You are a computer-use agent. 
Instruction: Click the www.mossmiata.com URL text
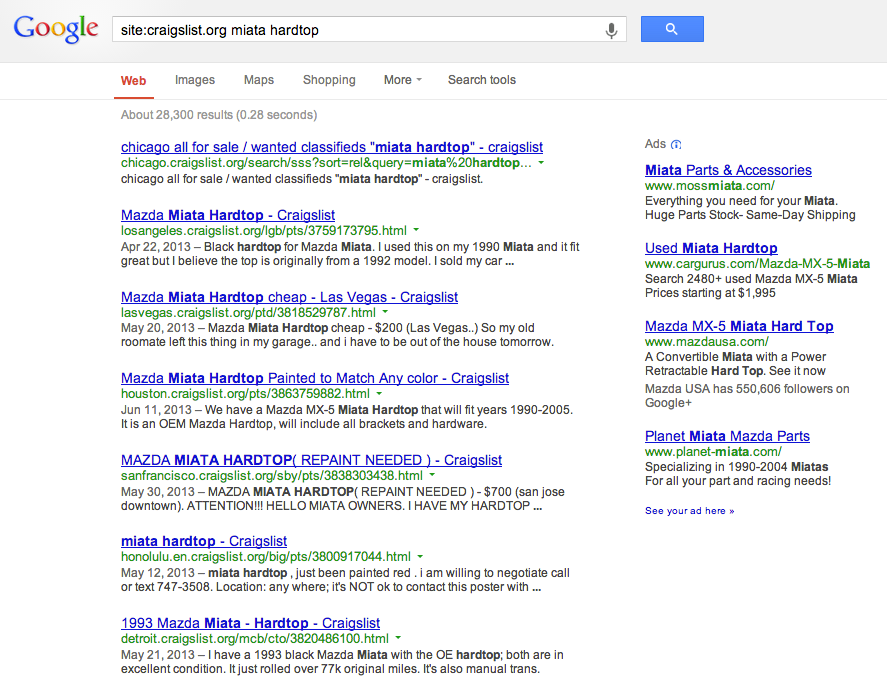(709, 186)
